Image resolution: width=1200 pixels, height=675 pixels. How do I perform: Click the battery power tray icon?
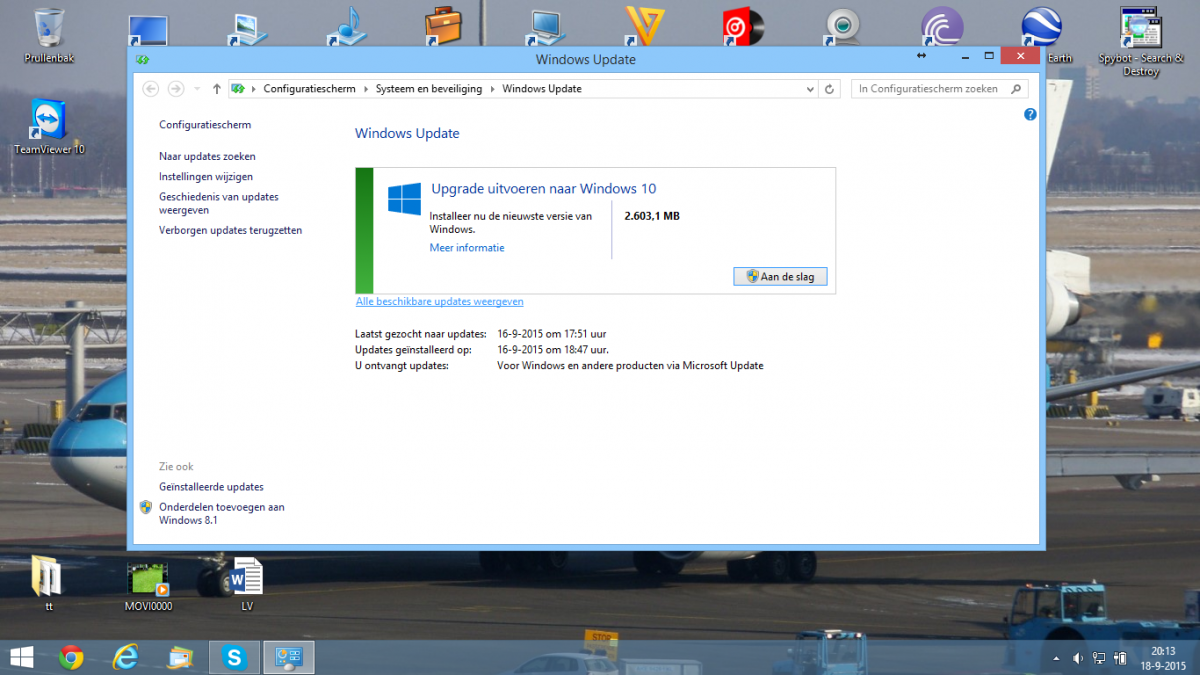click(1120, 658)
